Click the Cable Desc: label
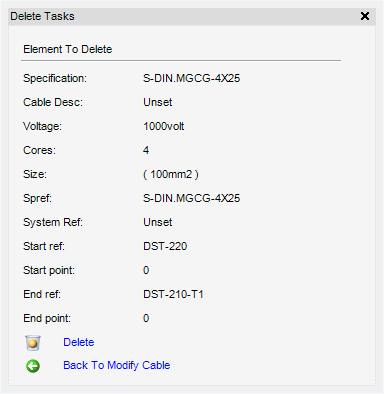 pos(53,102)
